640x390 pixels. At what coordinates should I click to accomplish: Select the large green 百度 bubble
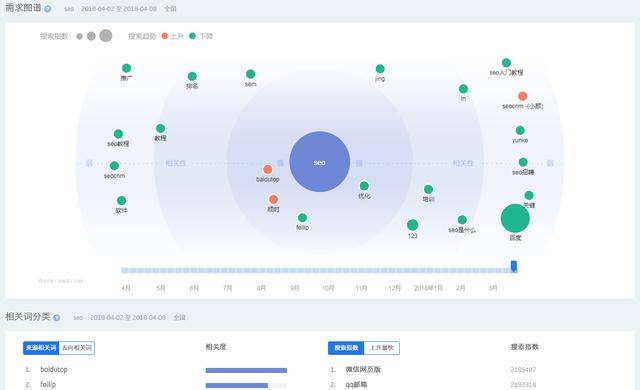pyautogui.click(x=515, y=218)
